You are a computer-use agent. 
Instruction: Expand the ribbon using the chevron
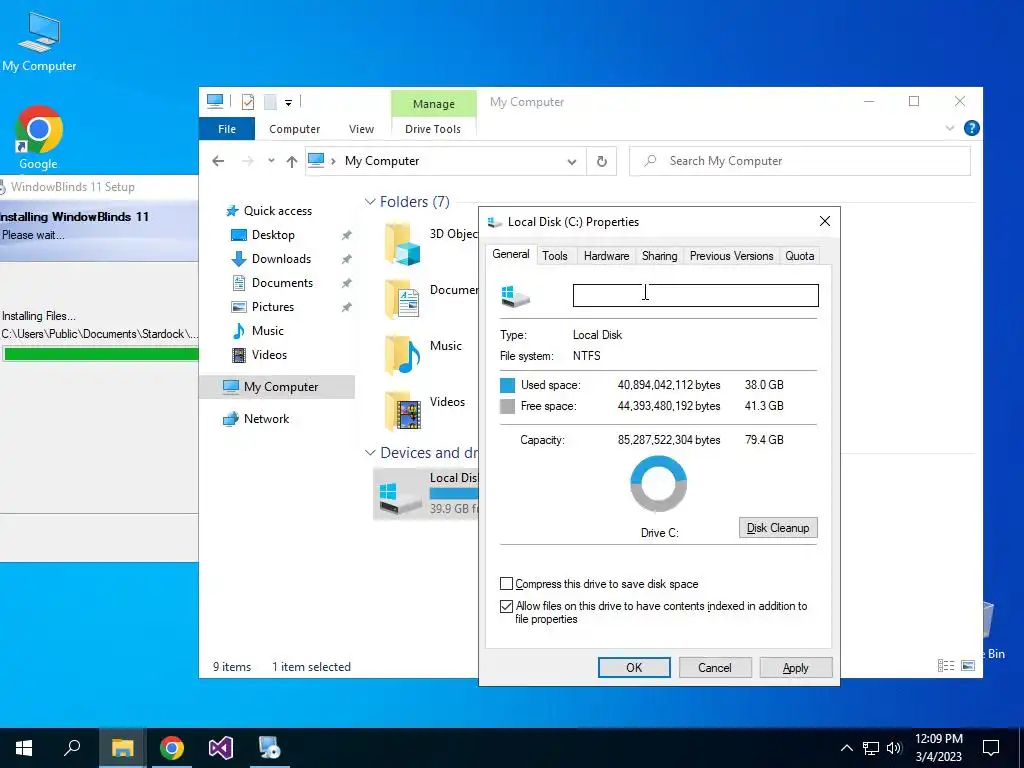(x=950, y=128)
